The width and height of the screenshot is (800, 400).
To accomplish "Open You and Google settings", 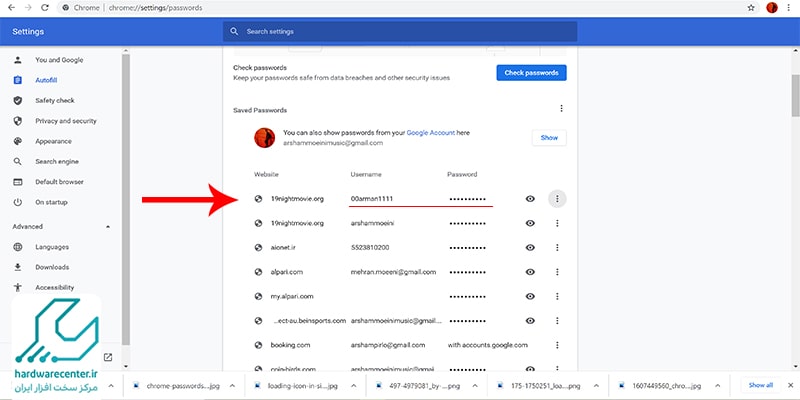I will click(59, 60).
